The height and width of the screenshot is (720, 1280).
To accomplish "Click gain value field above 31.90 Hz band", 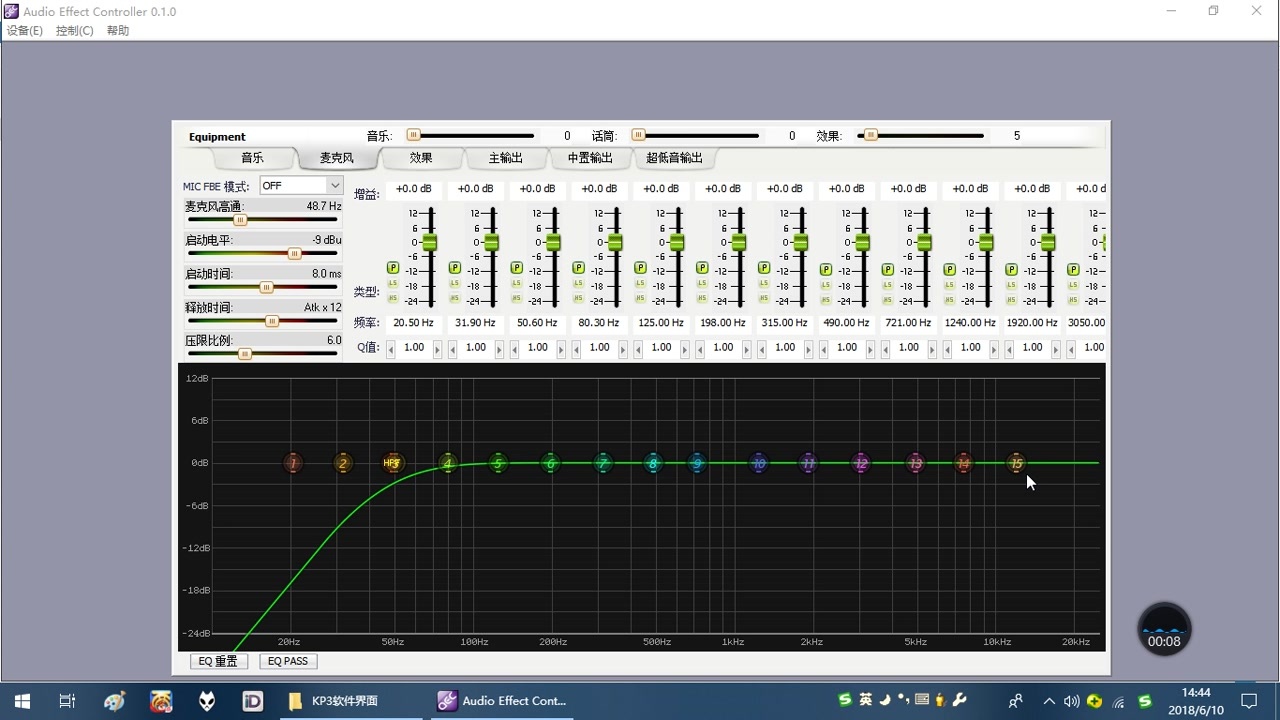I will click(476, 189).
